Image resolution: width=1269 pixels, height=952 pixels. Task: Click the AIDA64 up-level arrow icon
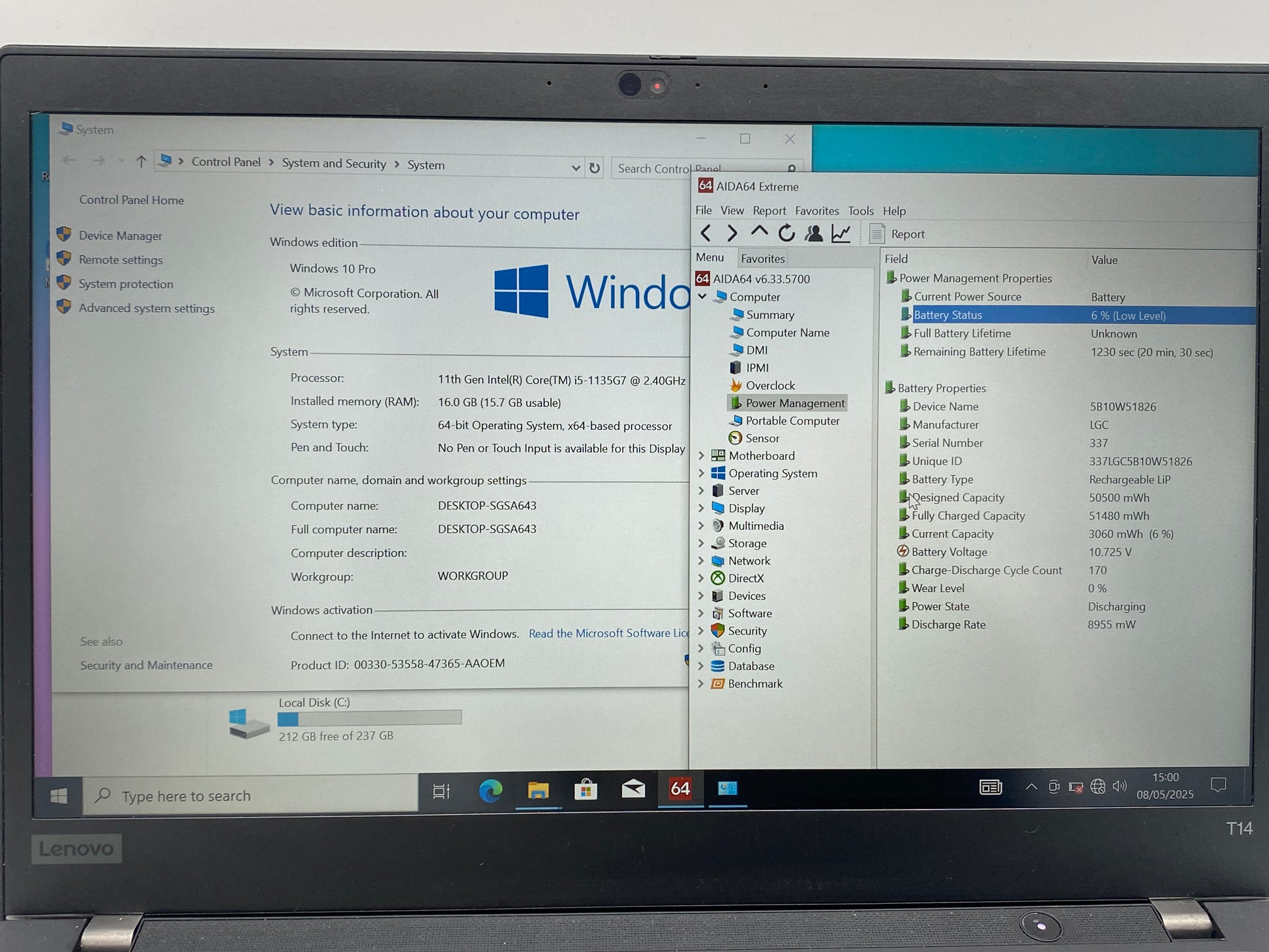pyautogui.click(x=759, y=232)
